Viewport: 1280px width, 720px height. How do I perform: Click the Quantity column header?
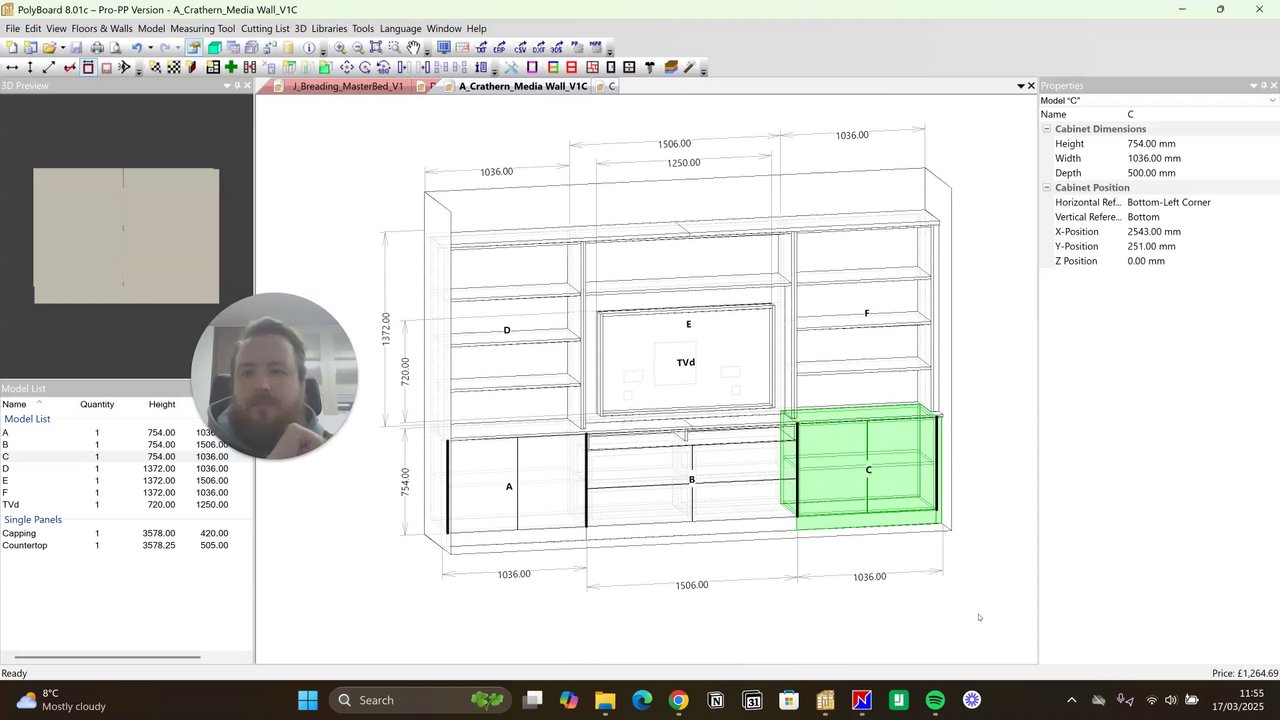click(x=97, y=404)
